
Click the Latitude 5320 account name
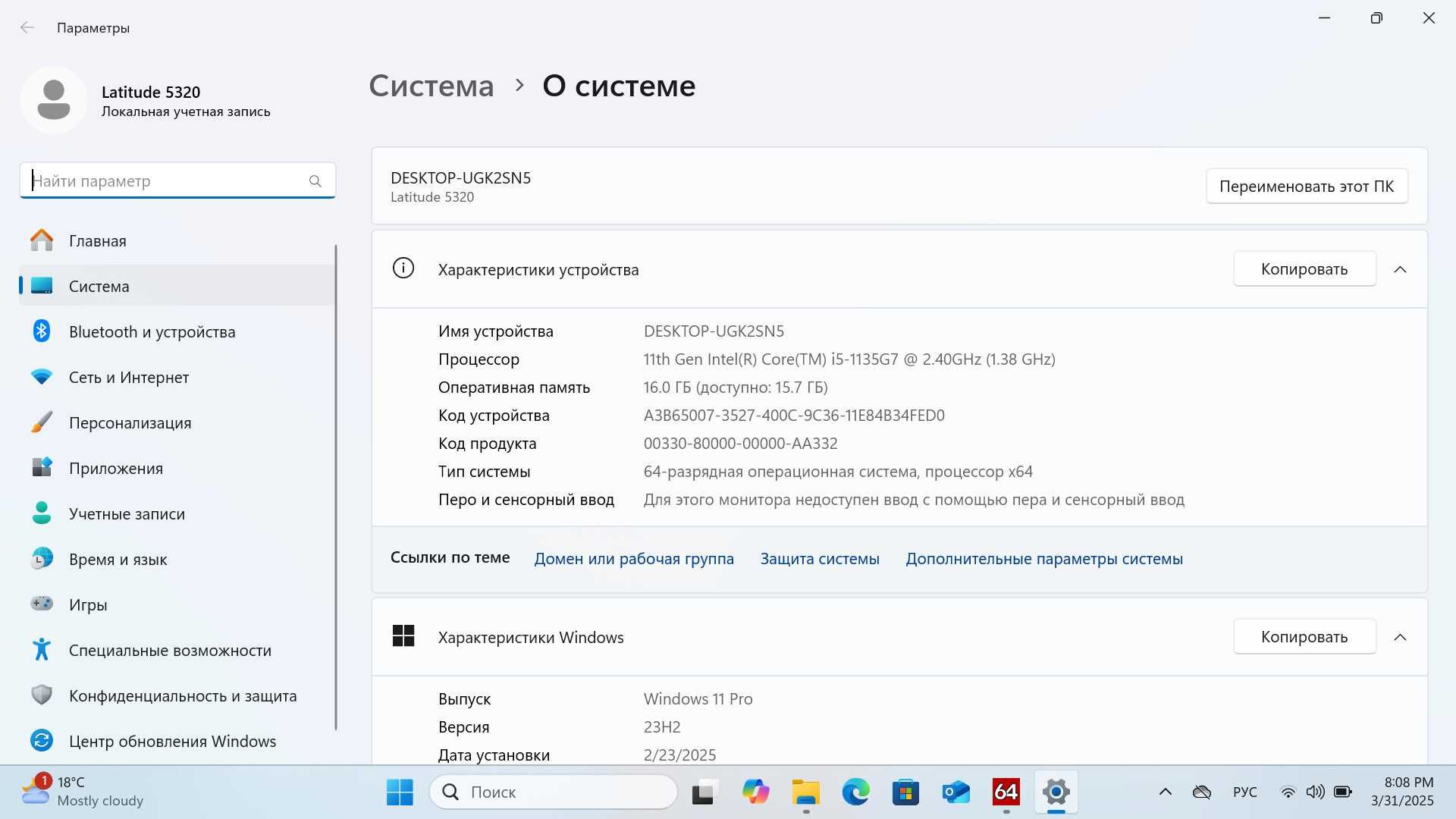(151, 93)
